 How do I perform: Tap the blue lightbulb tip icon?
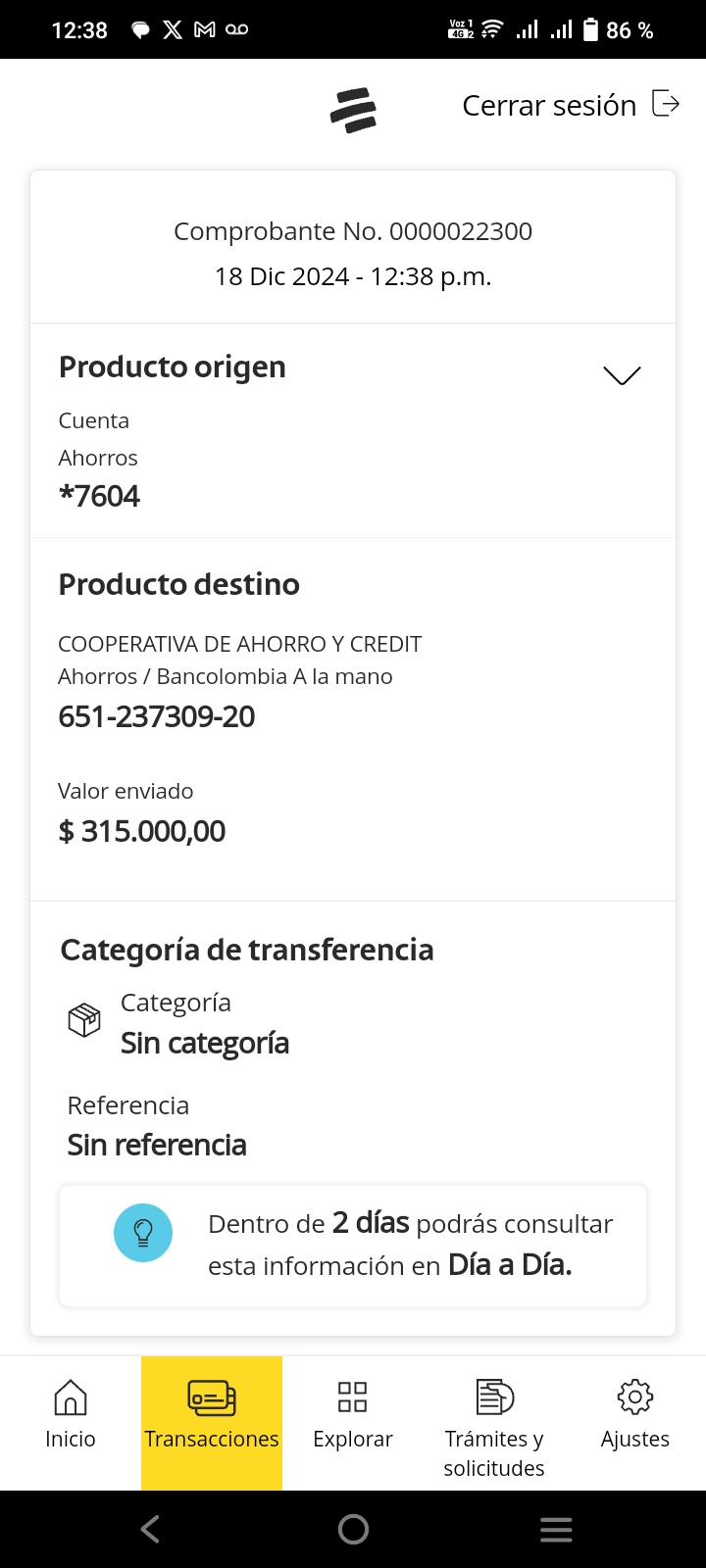click(143, 1233)
